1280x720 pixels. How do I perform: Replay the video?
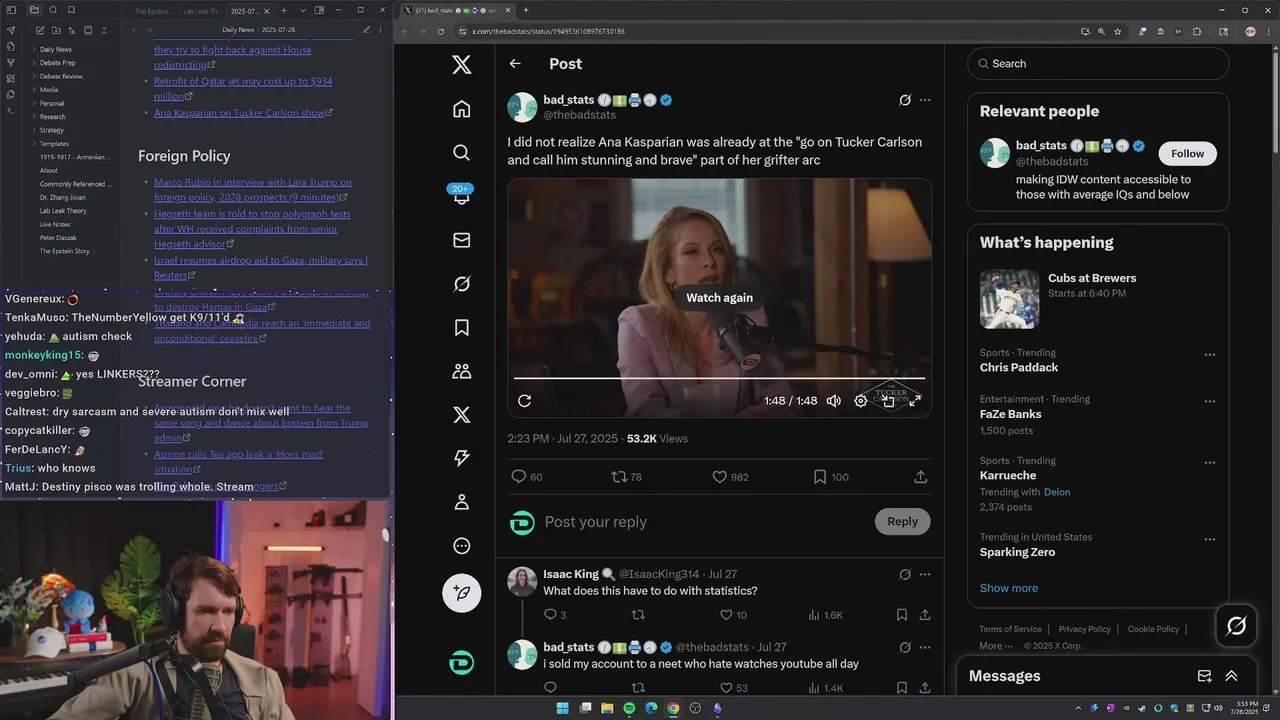[524, 401]
